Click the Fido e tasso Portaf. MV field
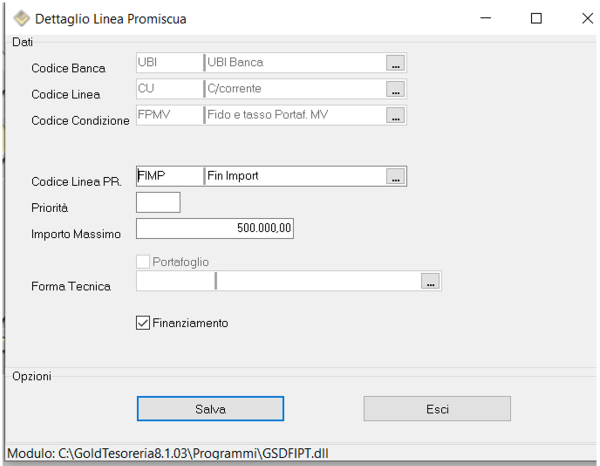 (x=293, y=115)
